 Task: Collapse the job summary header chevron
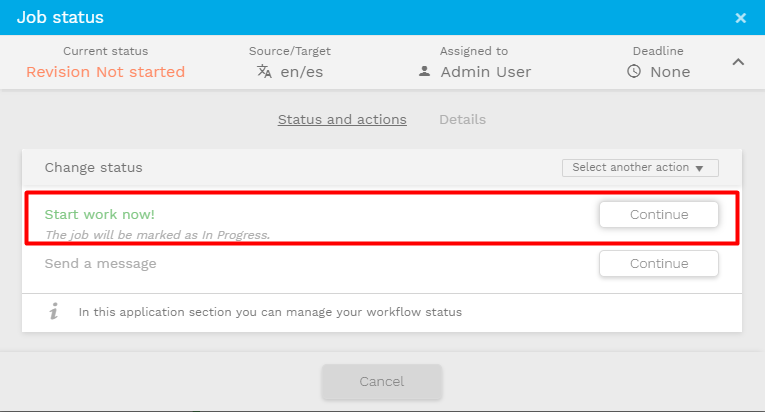[x=738, y=62]
